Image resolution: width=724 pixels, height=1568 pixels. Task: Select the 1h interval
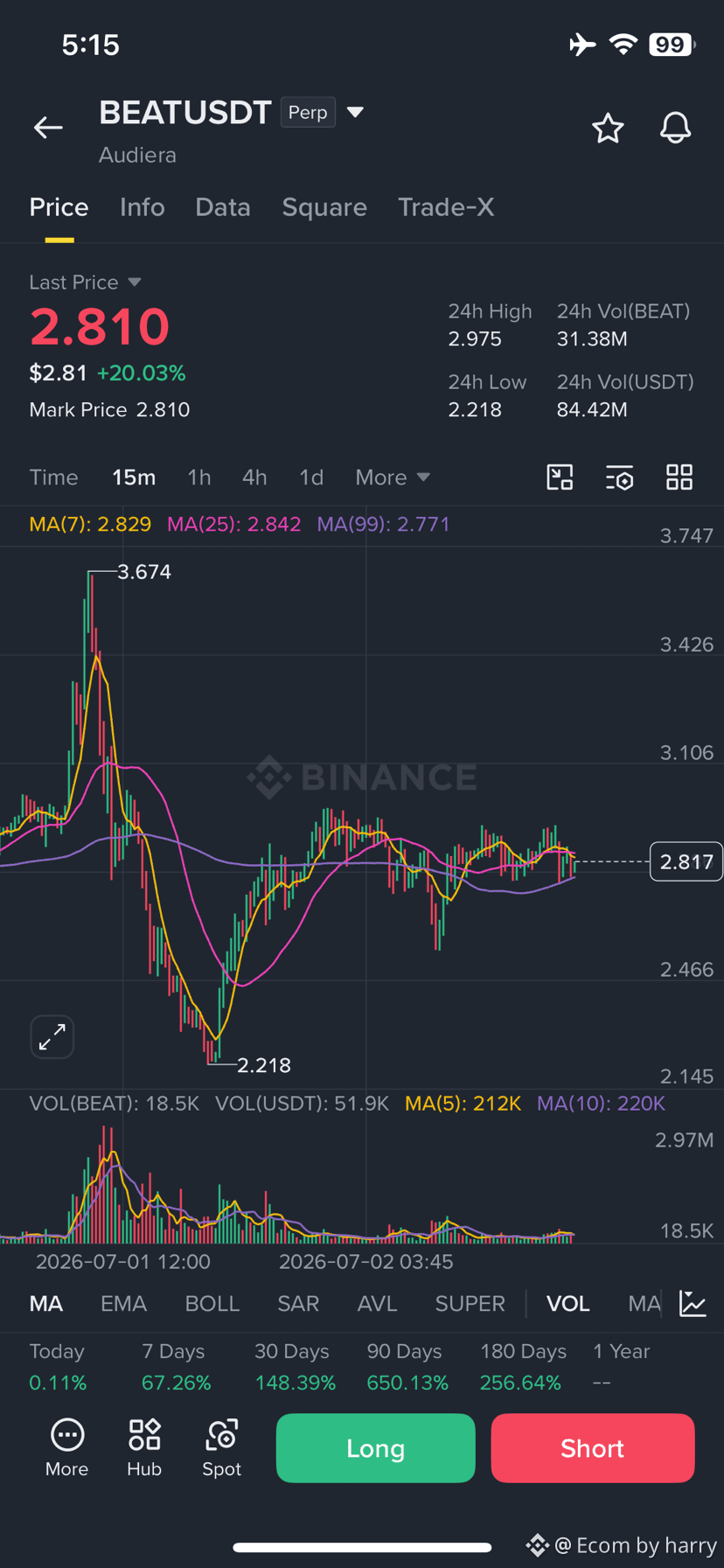point(199,477)
